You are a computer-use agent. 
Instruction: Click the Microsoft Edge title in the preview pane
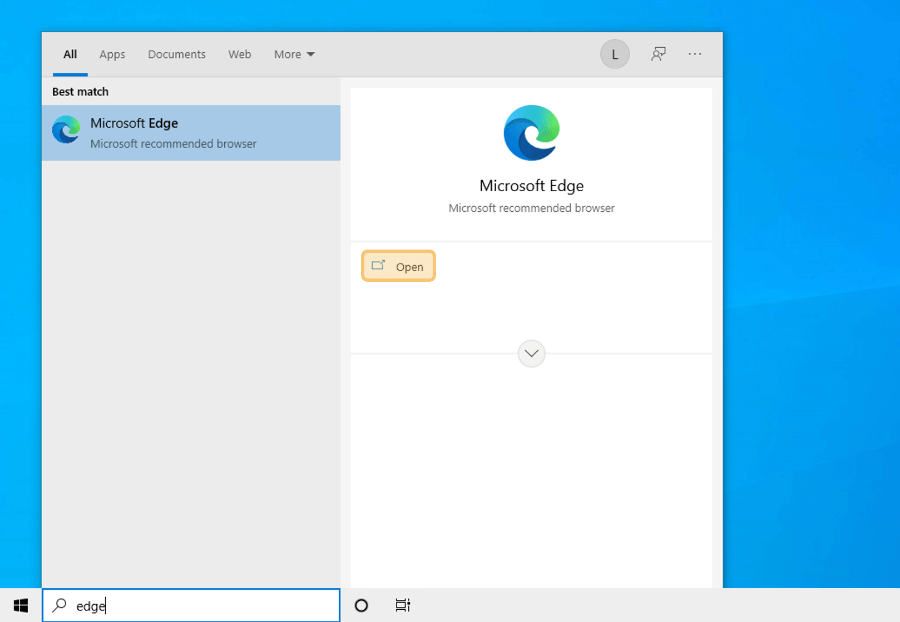click(532, 186)
